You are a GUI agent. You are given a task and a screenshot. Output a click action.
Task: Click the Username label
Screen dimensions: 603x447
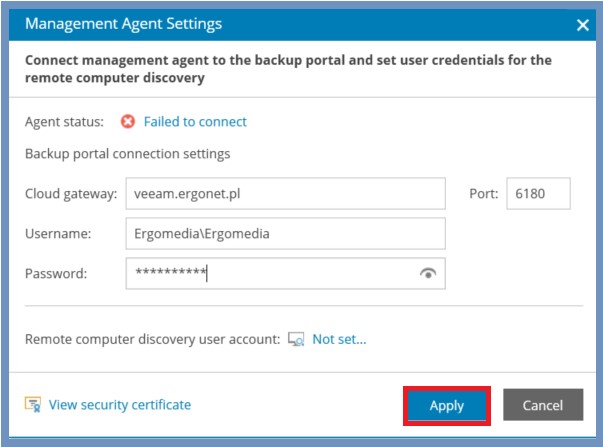coord(58,234)
